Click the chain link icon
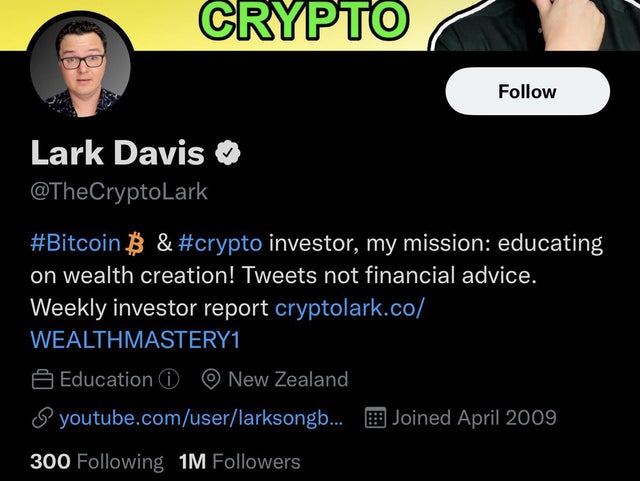Viewport: 640px width, 481px height. click(42, 418)
